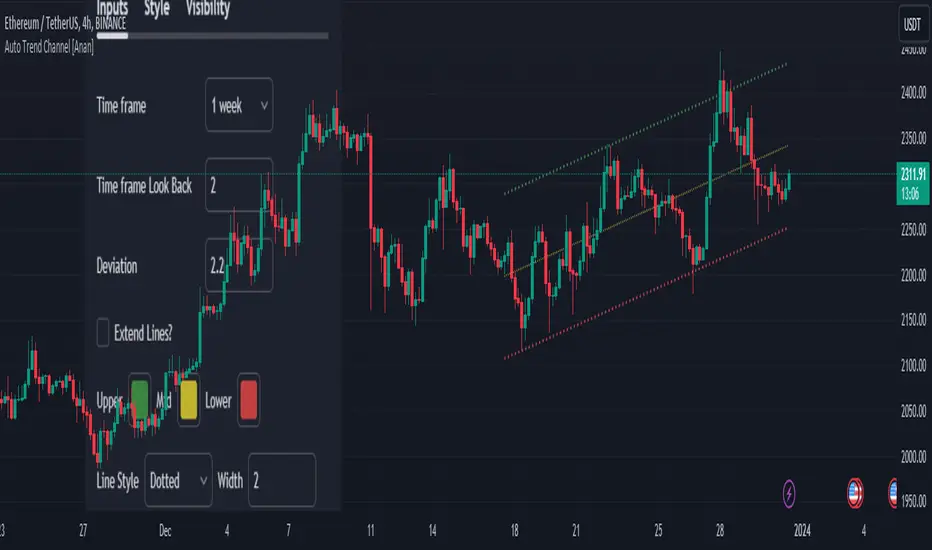932x550 pixels.
Task: Go to the Visibility tab
Action: tap(208, 10)
